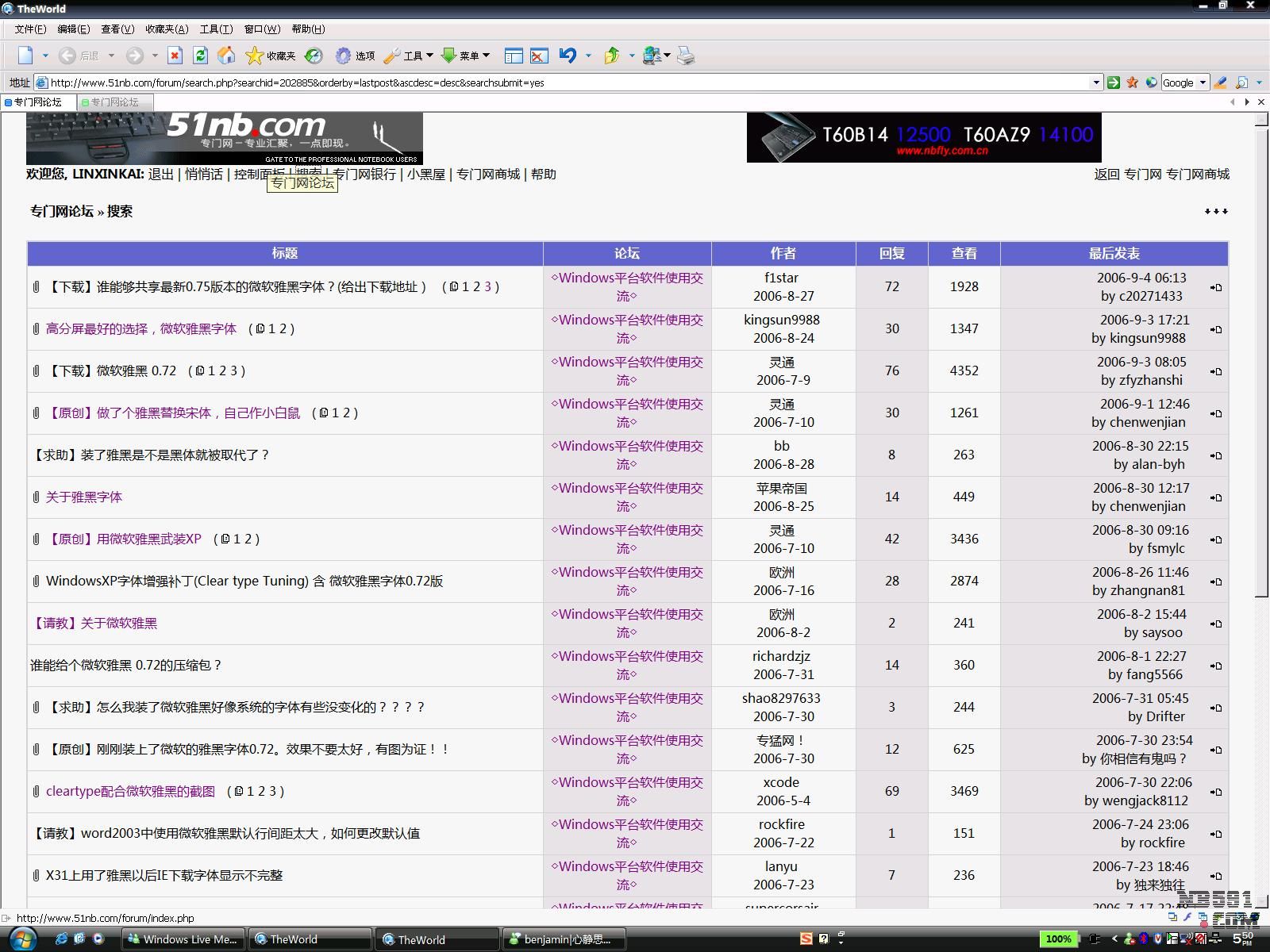Click the printer icon in toolbar
Screen dimensions: 1270x952
(686, 56)
